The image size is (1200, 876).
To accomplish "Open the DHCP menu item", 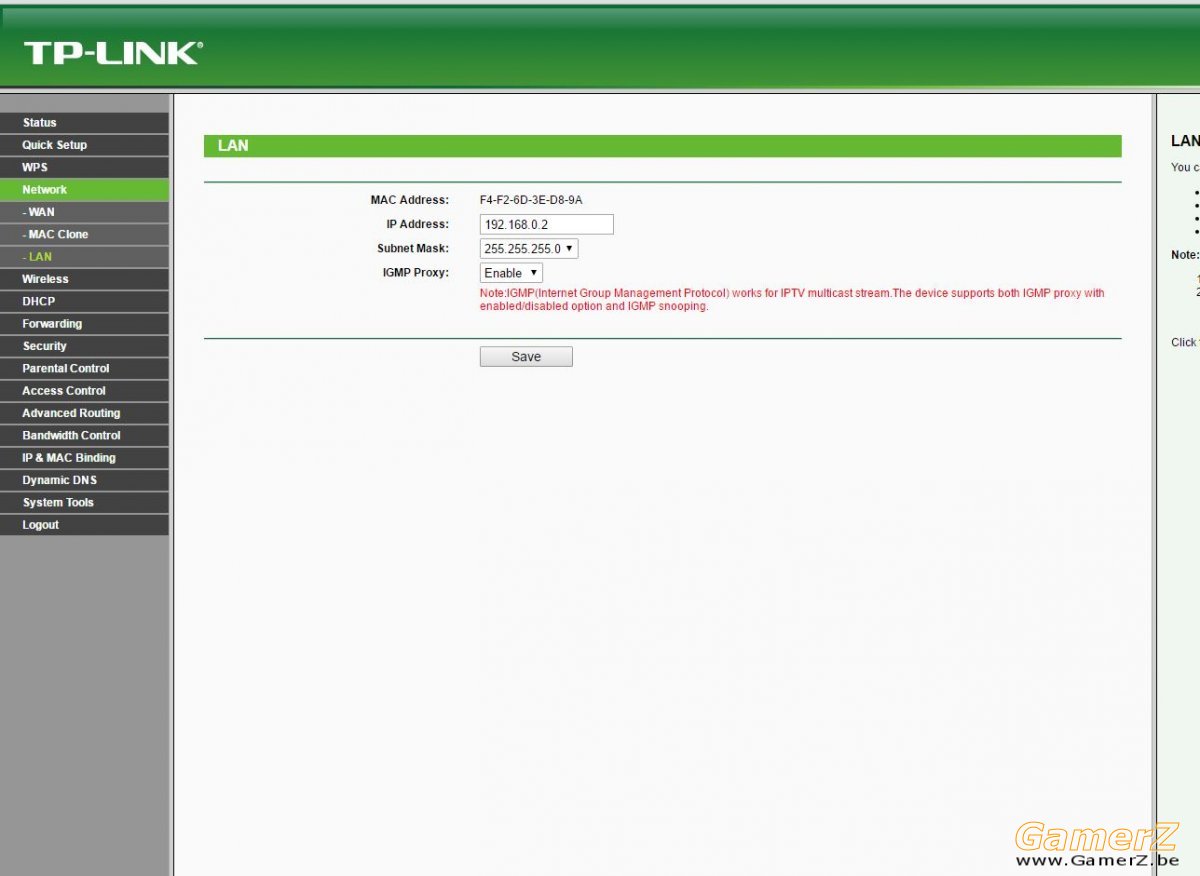I will pyautogui.click(x=84, y=301).
